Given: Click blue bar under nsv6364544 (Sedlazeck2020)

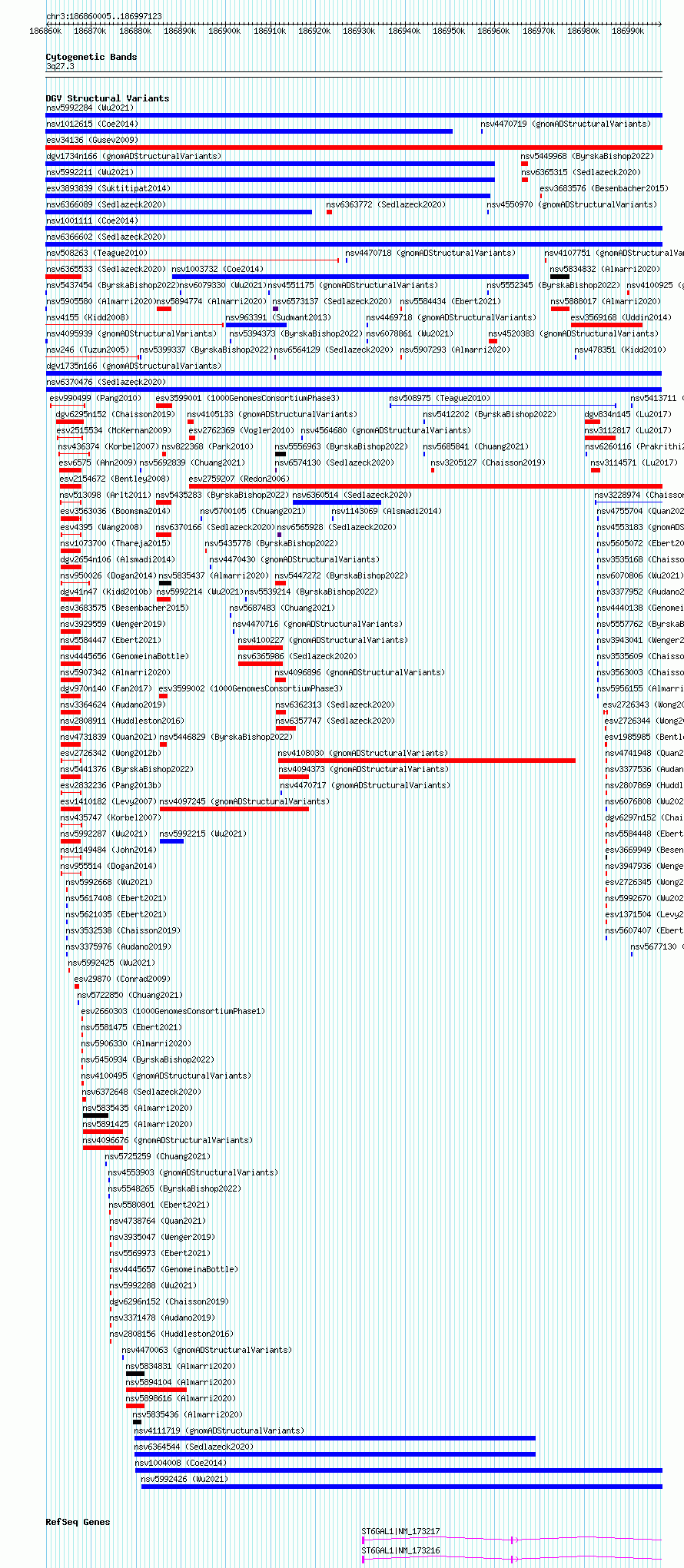Looking at the screenshot, I should [335, 1454].
